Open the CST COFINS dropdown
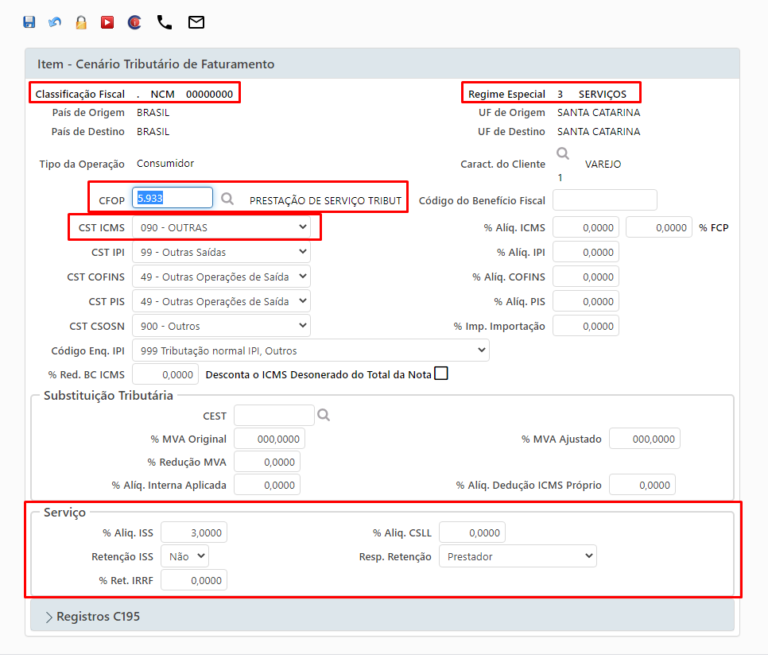Image resolution: width=768 pixels, height=662 pixels. pos(221,276)
